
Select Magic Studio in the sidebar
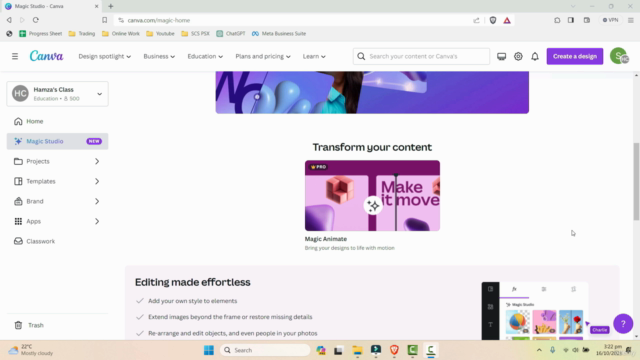[x=58, y=141]
